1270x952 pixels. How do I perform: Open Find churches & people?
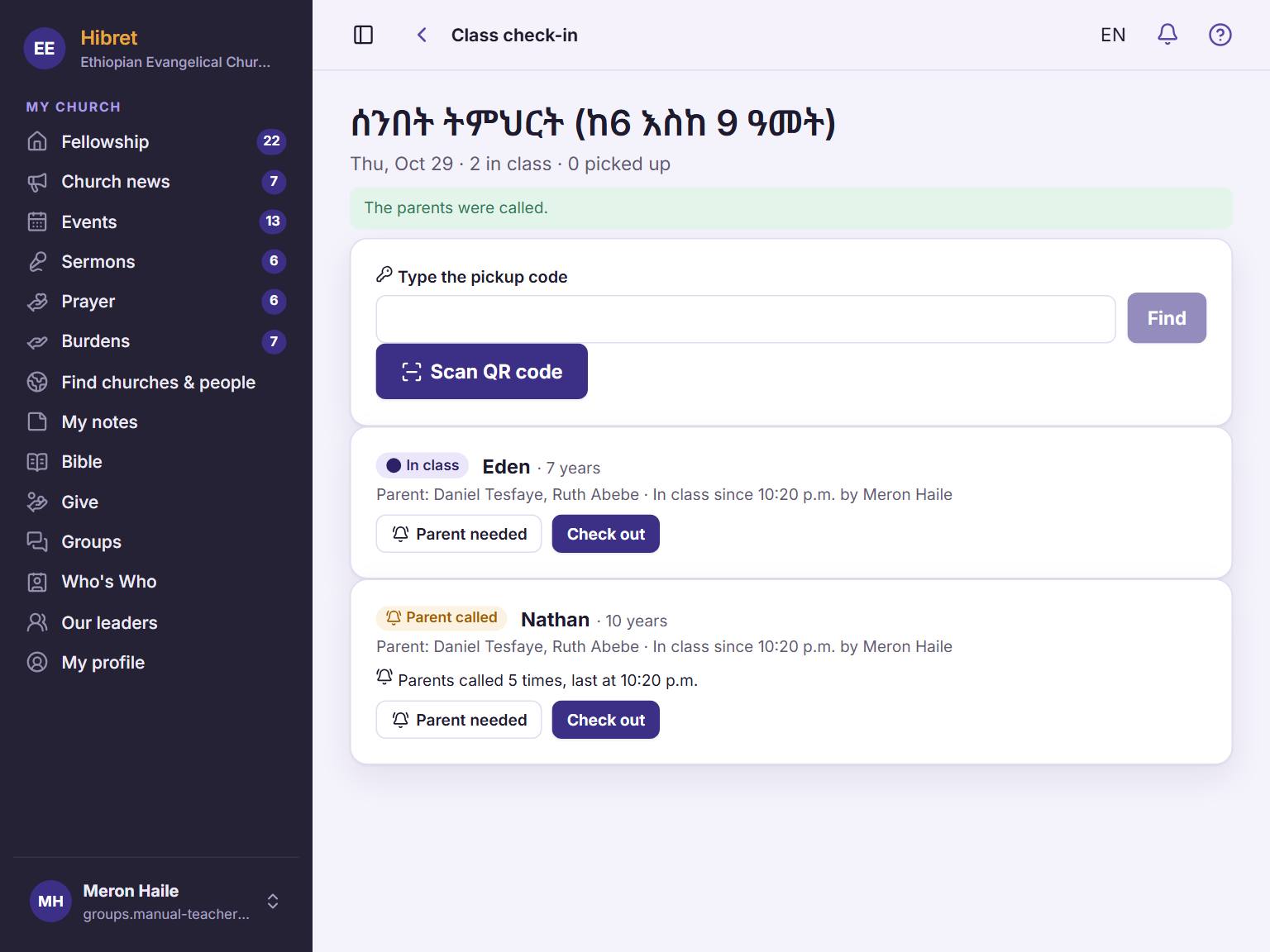[156, 382]
